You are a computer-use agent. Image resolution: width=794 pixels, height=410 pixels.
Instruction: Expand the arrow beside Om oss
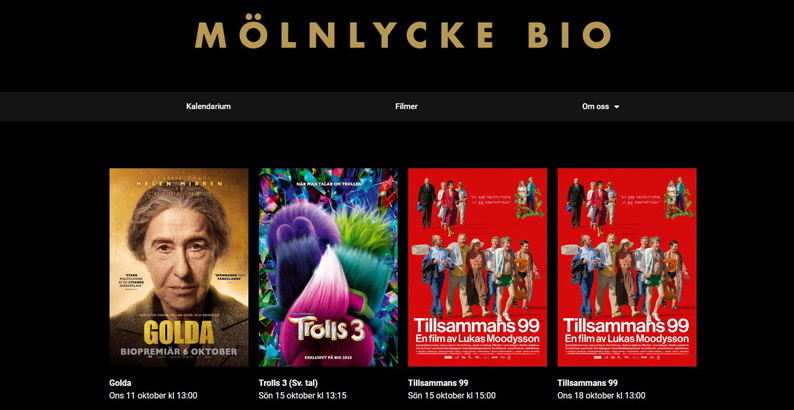(x=616, y=107)
